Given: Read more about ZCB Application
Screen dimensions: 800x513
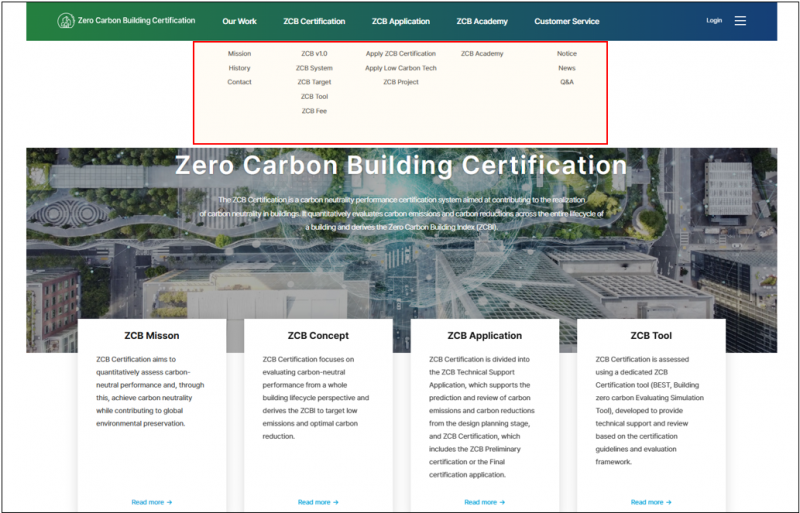Looking at the screenshot, I should pyautogui.click(x=484, y=502).
